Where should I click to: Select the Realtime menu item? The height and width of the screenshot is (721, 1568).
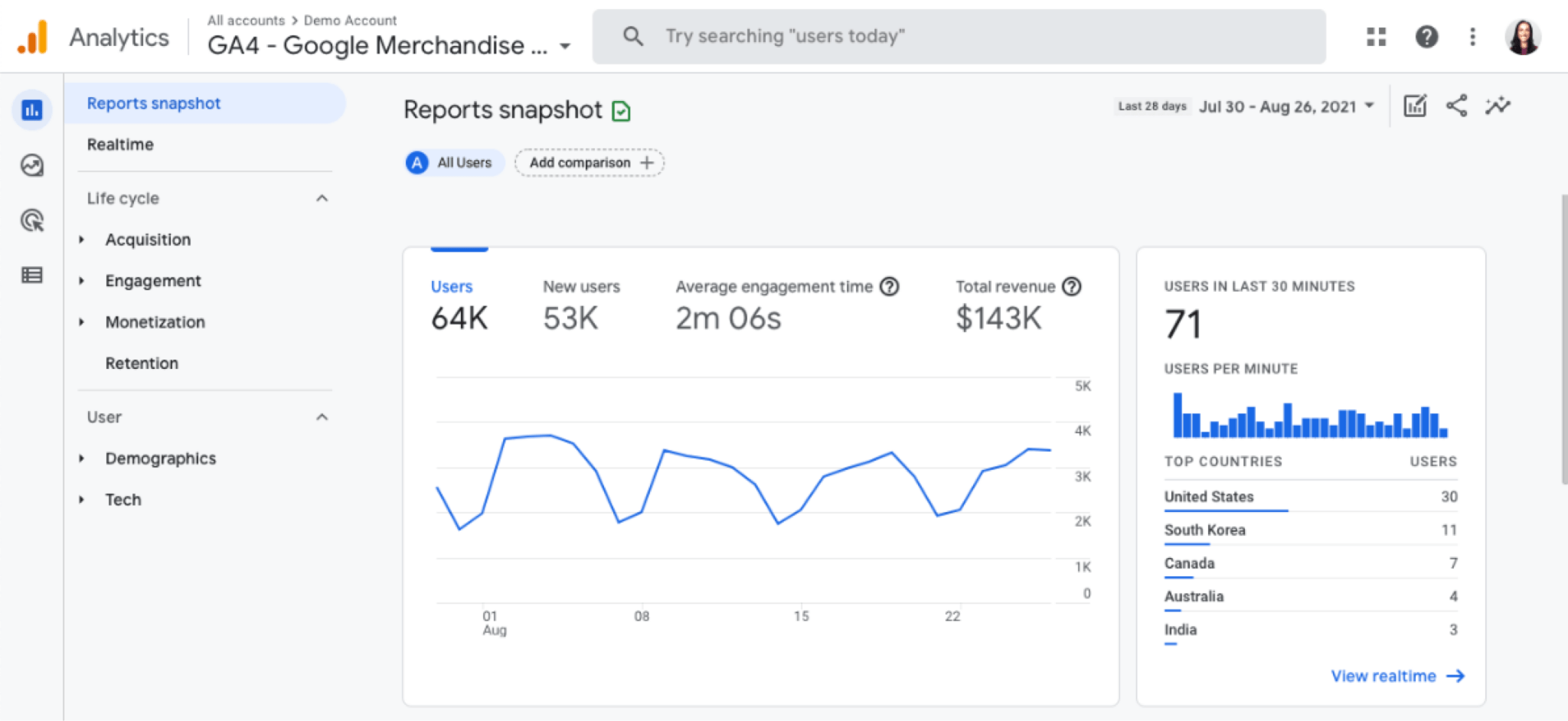pos(120,145)
